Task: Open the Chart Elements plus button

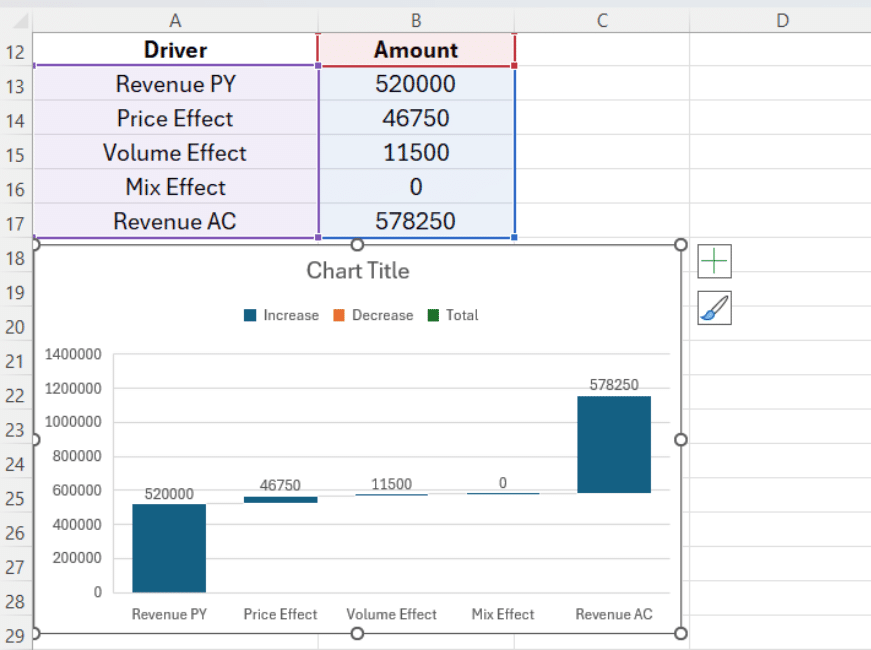Action: 714,261
